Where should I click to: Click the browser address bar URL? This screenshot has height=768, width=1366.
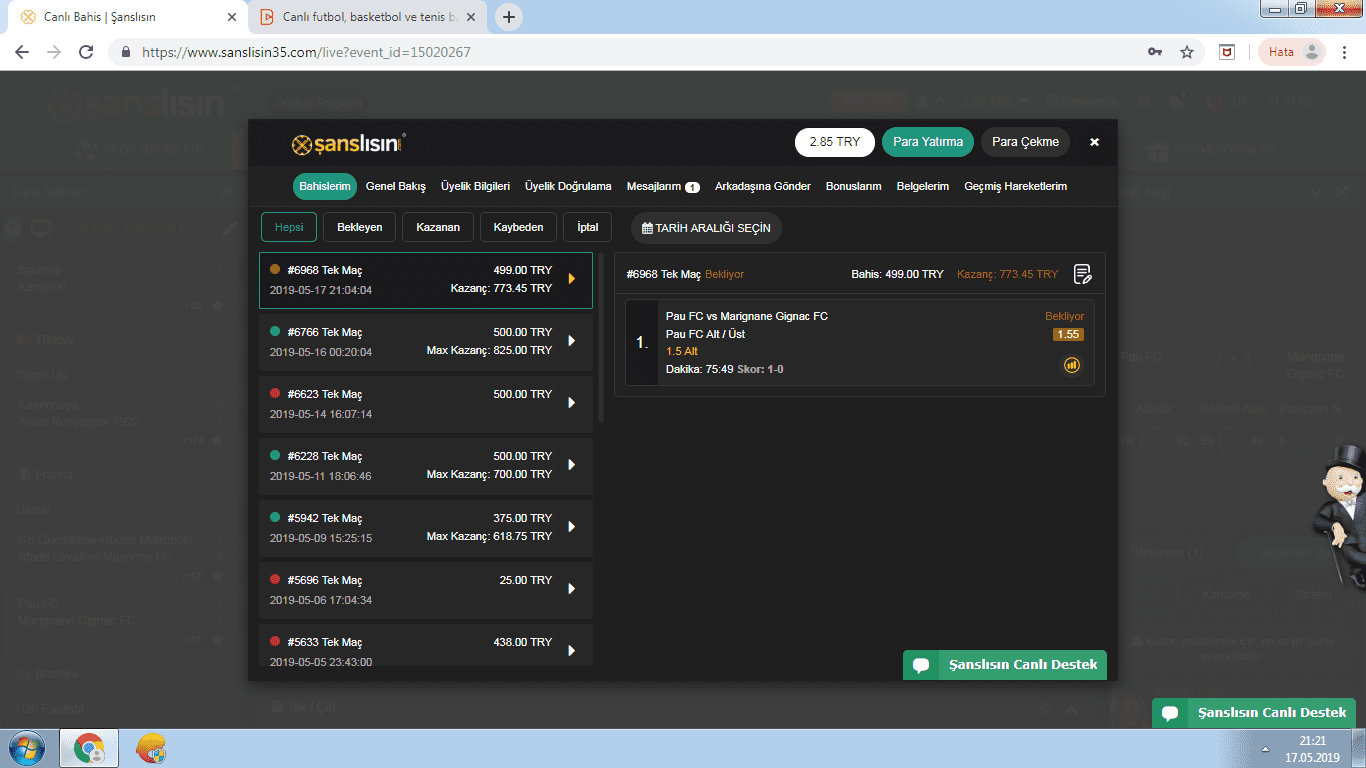[306, 52]
